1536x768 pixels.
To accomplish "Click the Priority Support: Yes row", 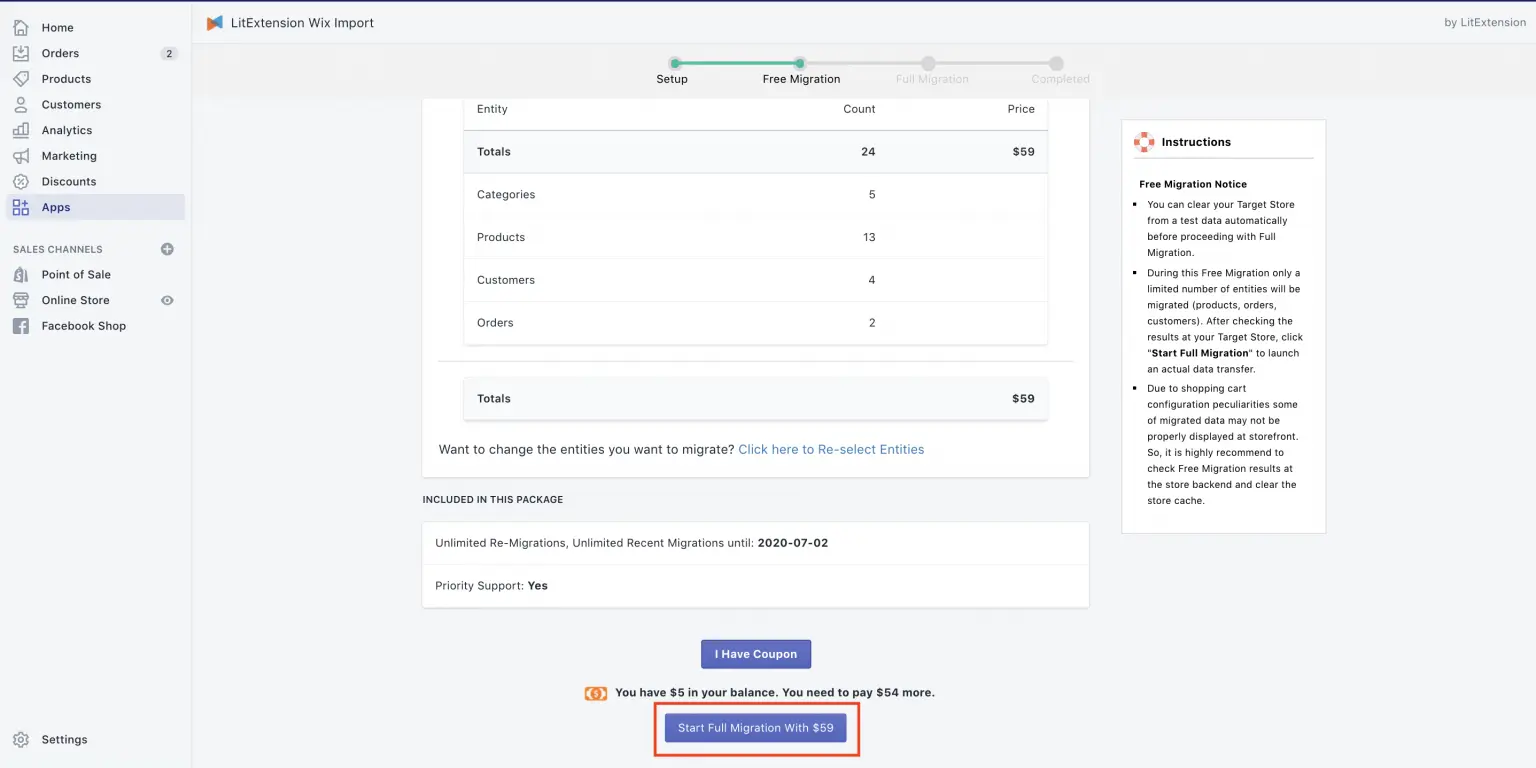I will coord(755,586).
